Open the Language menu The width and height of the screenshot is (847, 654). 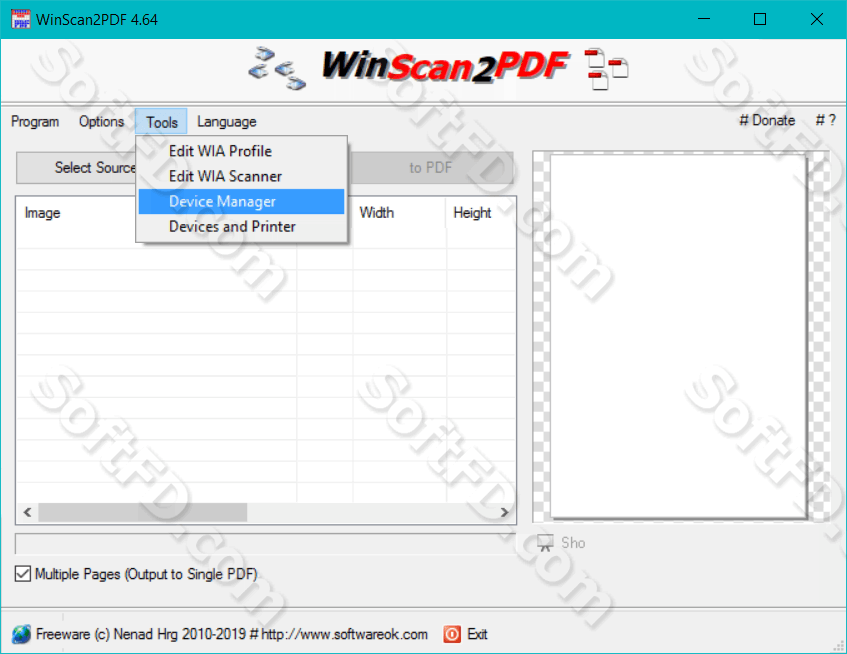pyautogui.click(x=226, y=122)
